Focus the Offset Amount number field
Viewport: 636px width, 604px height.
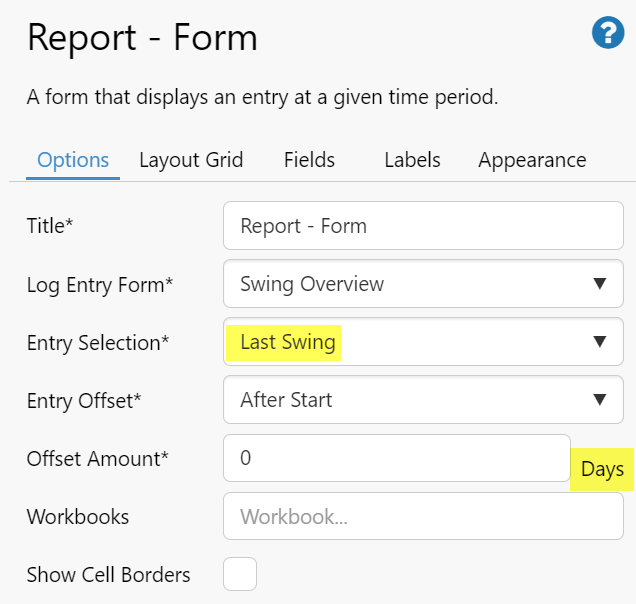396,459
